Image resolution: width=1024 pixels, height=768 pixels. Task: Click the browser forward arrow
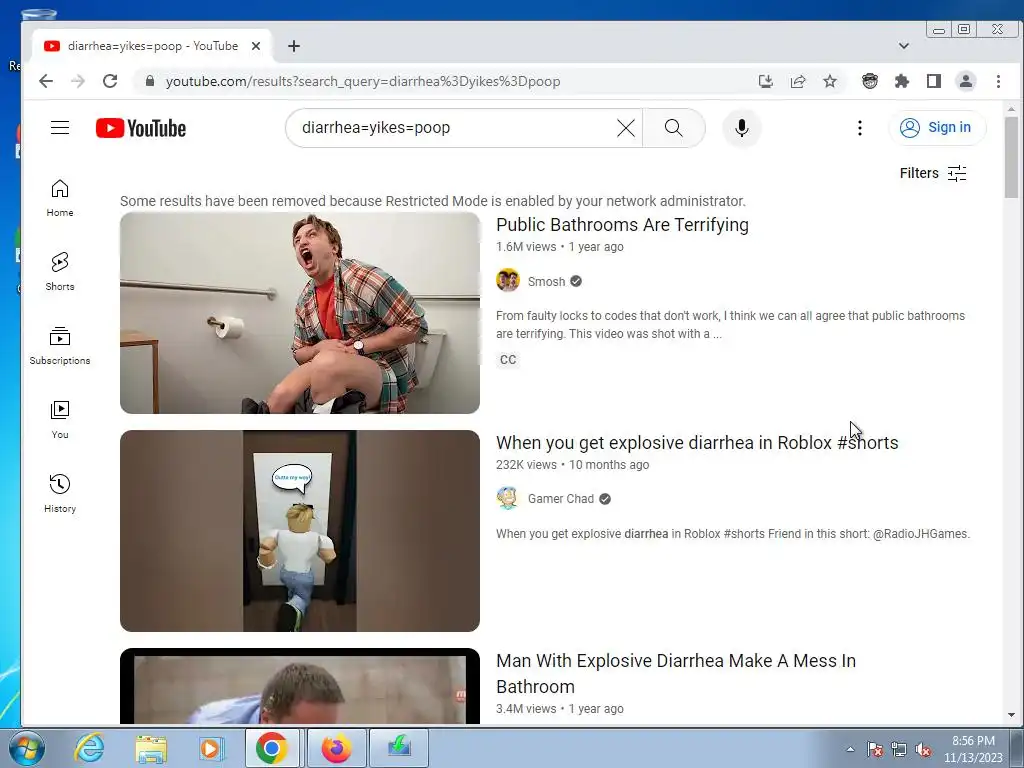coord(78,81)
